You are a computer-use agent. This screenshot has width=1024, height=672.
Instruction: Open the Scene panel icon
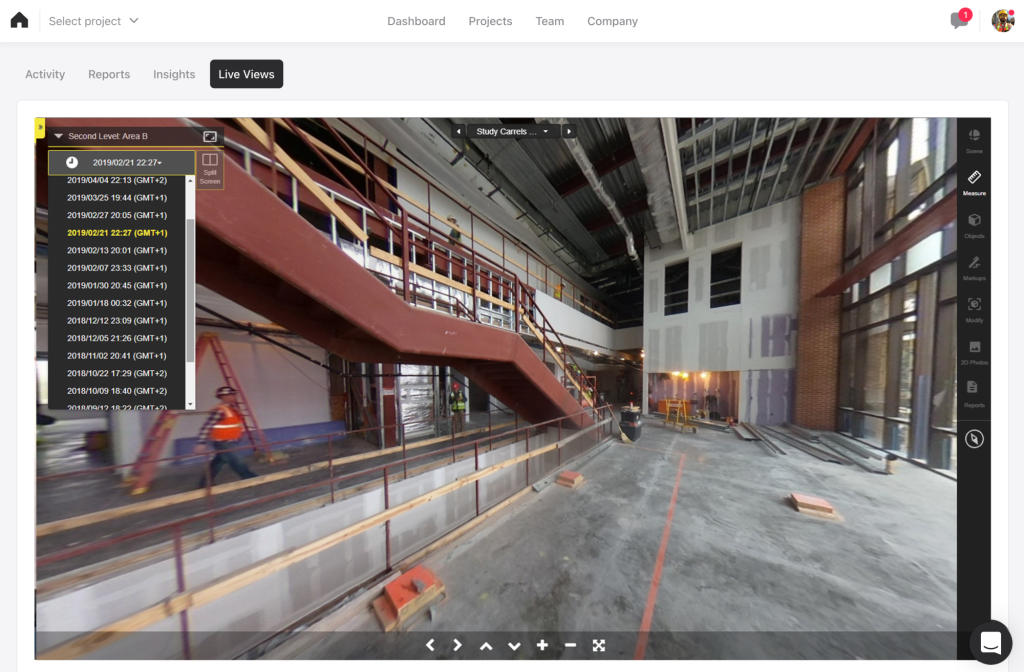click(x=974, y=139)
